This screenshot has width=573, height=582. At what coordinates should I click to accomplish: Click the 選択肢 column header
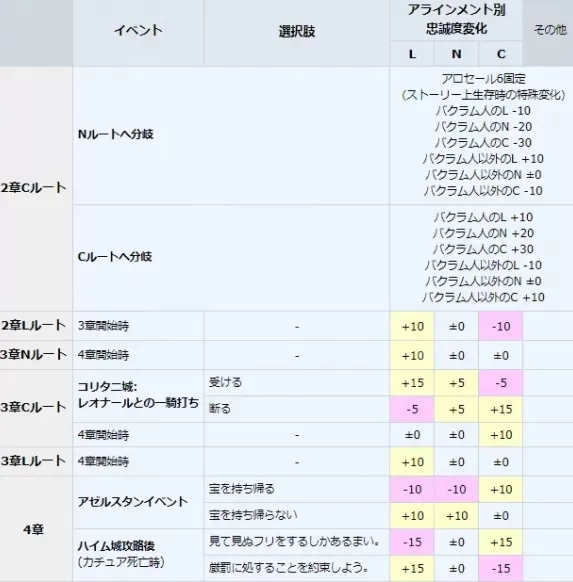tap(297, 32)
